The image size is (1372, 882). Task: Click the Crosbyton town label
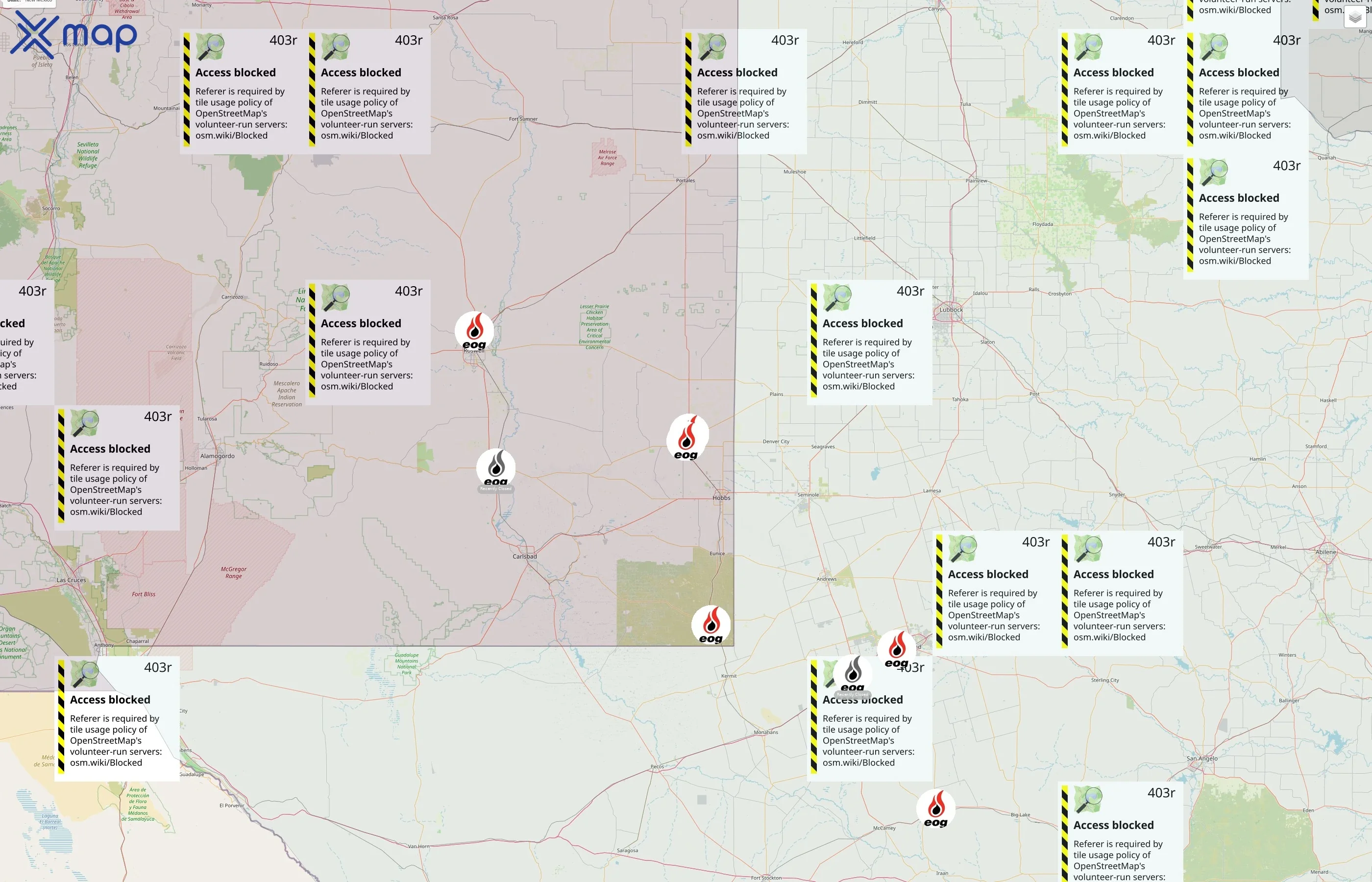pos(1060,294)
